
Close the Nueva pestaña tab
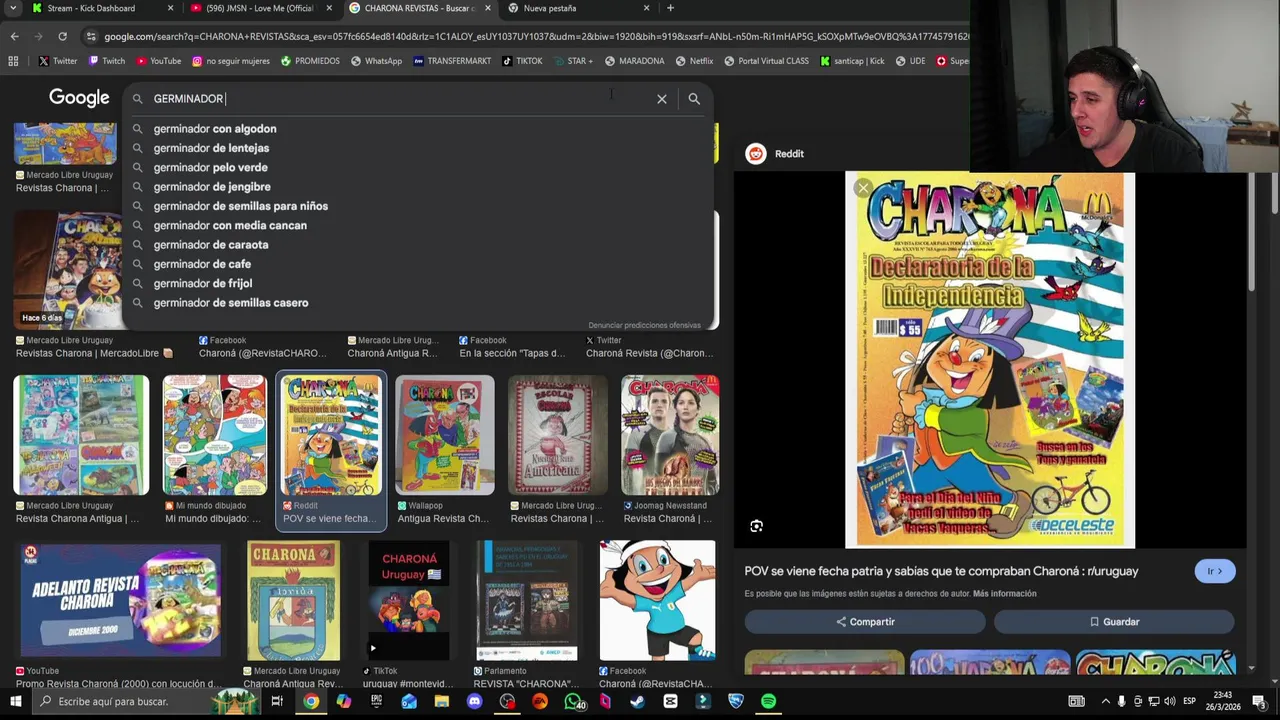click(646, 8)
